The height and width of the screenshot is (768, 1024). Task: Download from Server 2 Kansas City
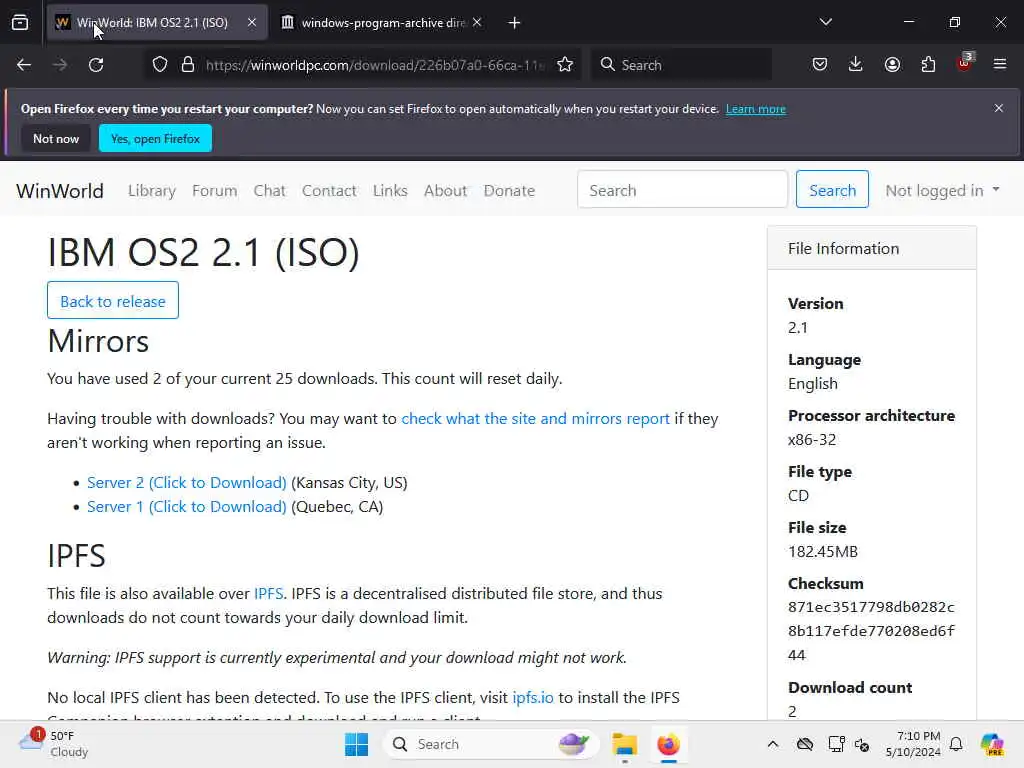(x=187, y=483)
